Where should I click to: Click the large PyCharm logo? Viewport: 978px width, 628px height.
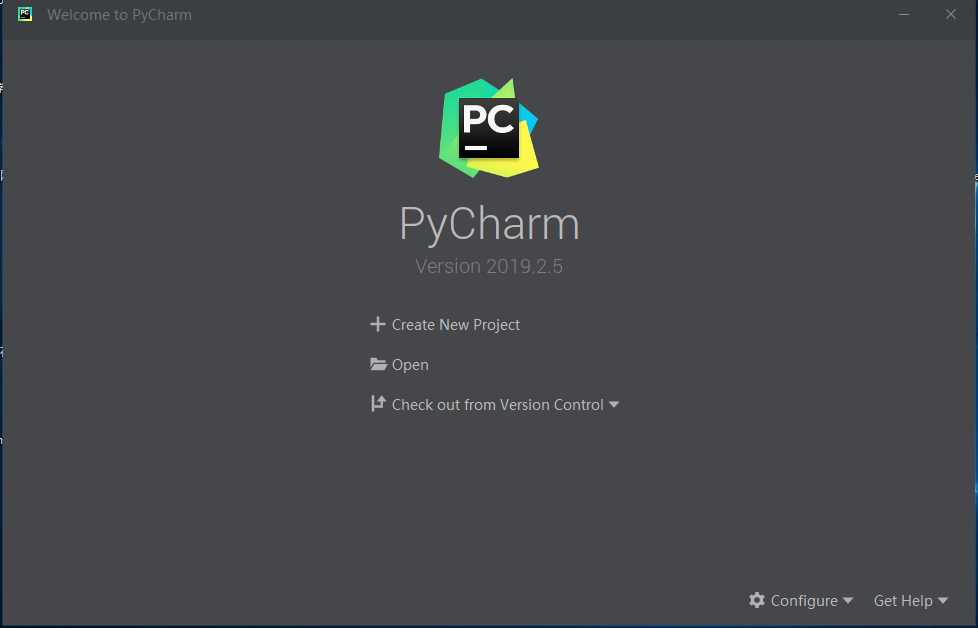tap(489, 128)
